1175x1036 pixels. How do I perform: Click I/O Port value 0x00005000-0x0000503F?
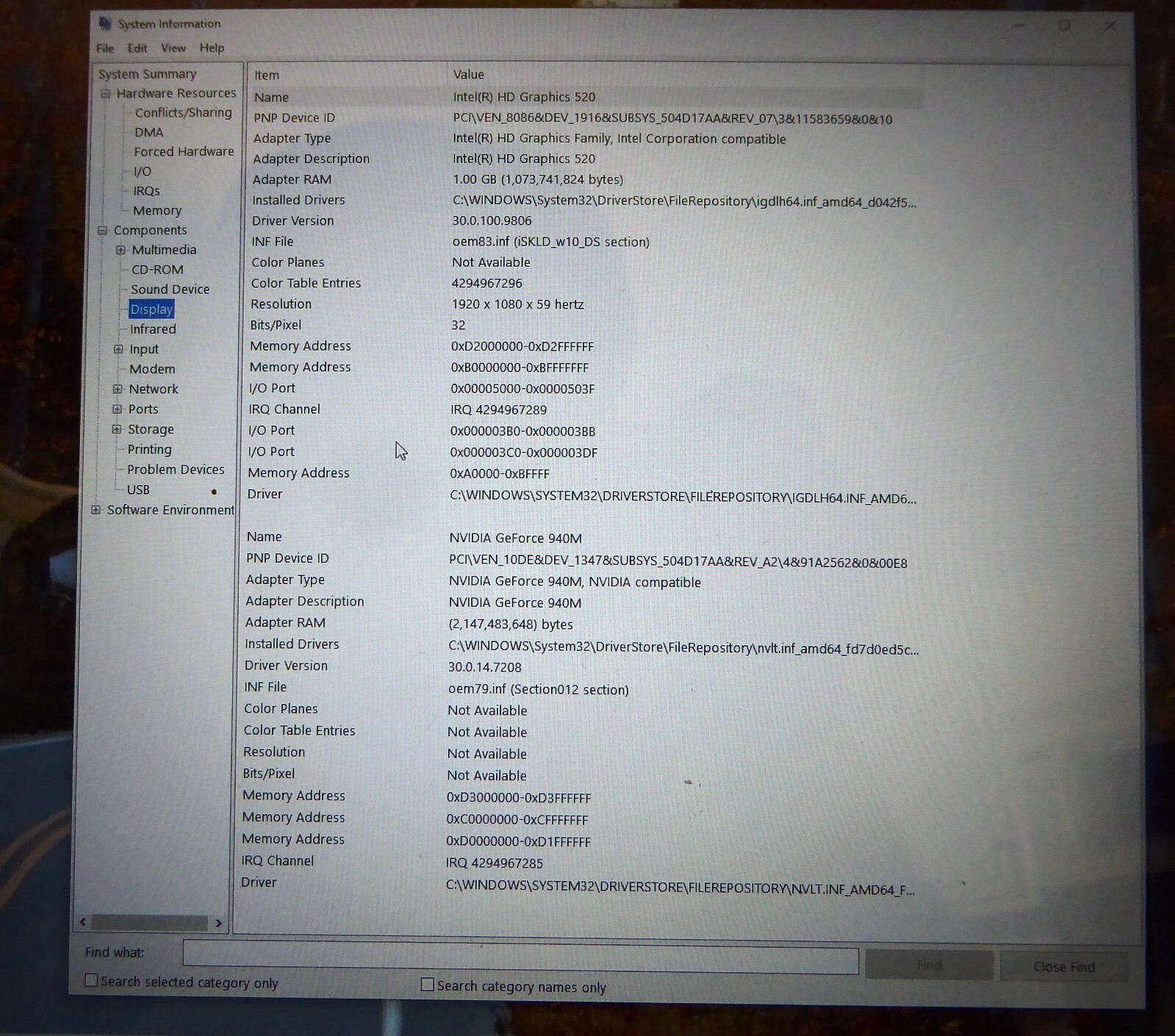[x=522, y=389]
